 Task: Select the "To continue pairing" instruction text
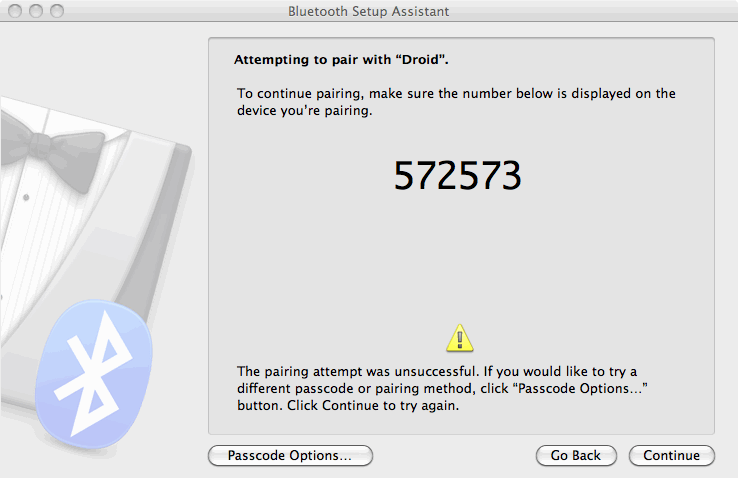pyautogui.click(x=456, y=102)
